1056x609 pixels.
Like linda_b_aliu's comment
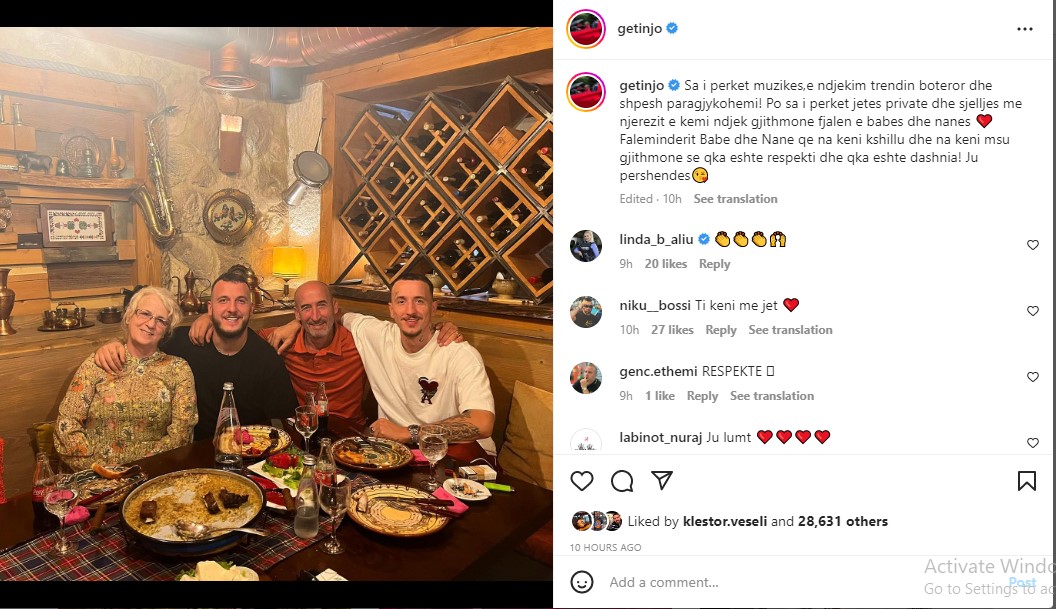(1032, 245)
